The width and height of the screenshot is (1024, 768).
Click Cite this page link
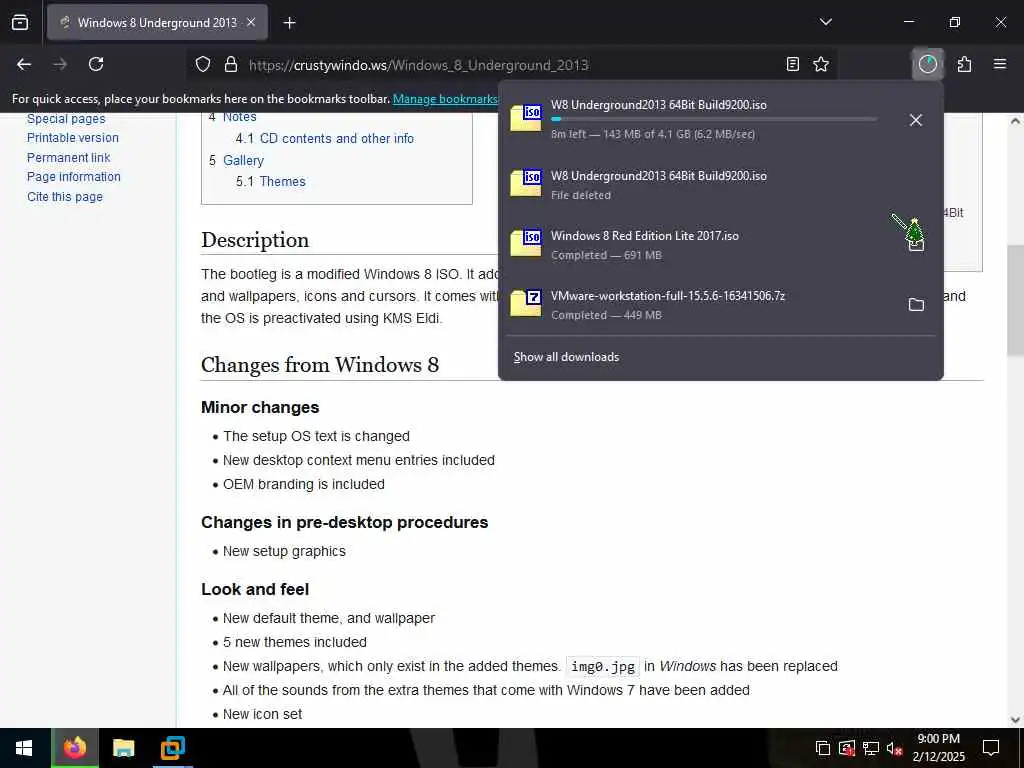(x=65, y=197)
